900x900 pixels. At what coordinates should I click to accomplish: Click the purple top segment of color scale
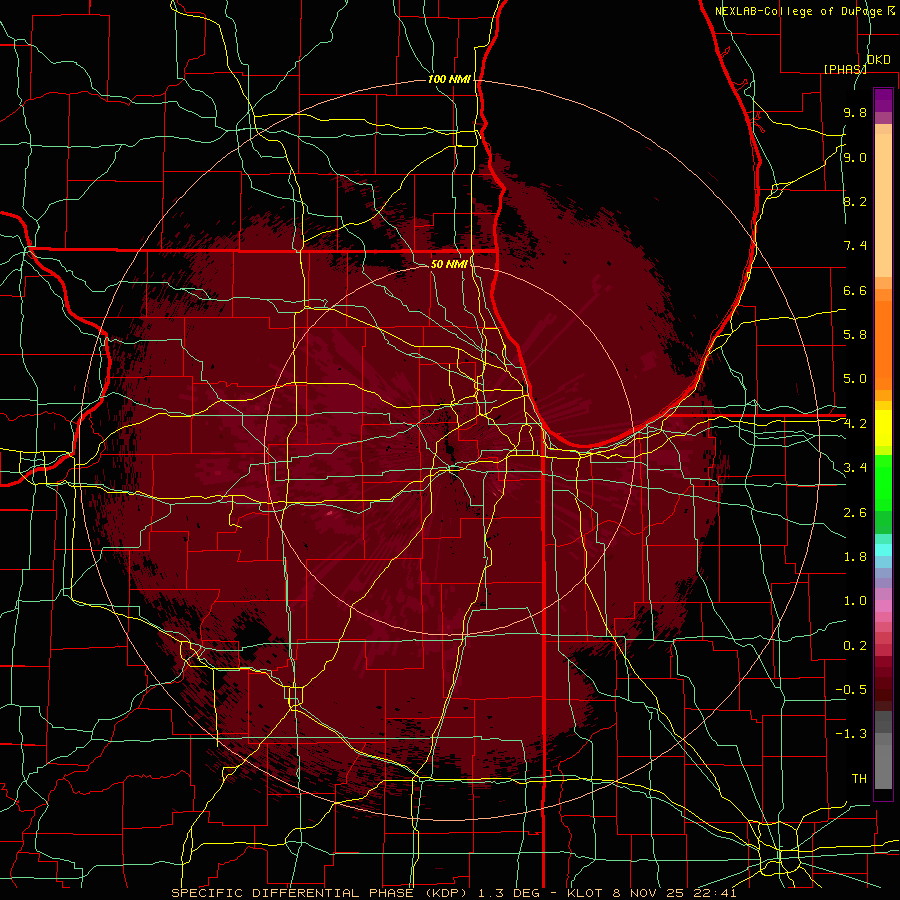pyautogui.click(x=883, y=100)
